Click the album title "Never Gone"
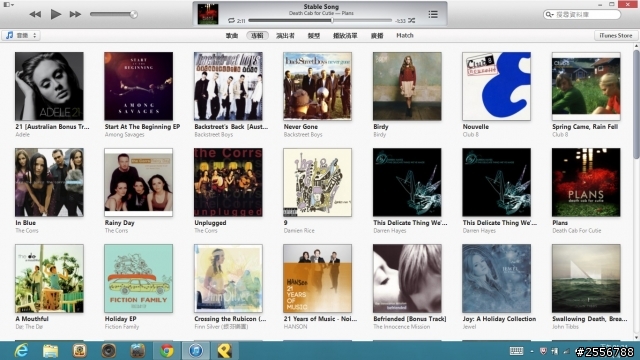This screenshot has width=640, height=360. [301, 127]
